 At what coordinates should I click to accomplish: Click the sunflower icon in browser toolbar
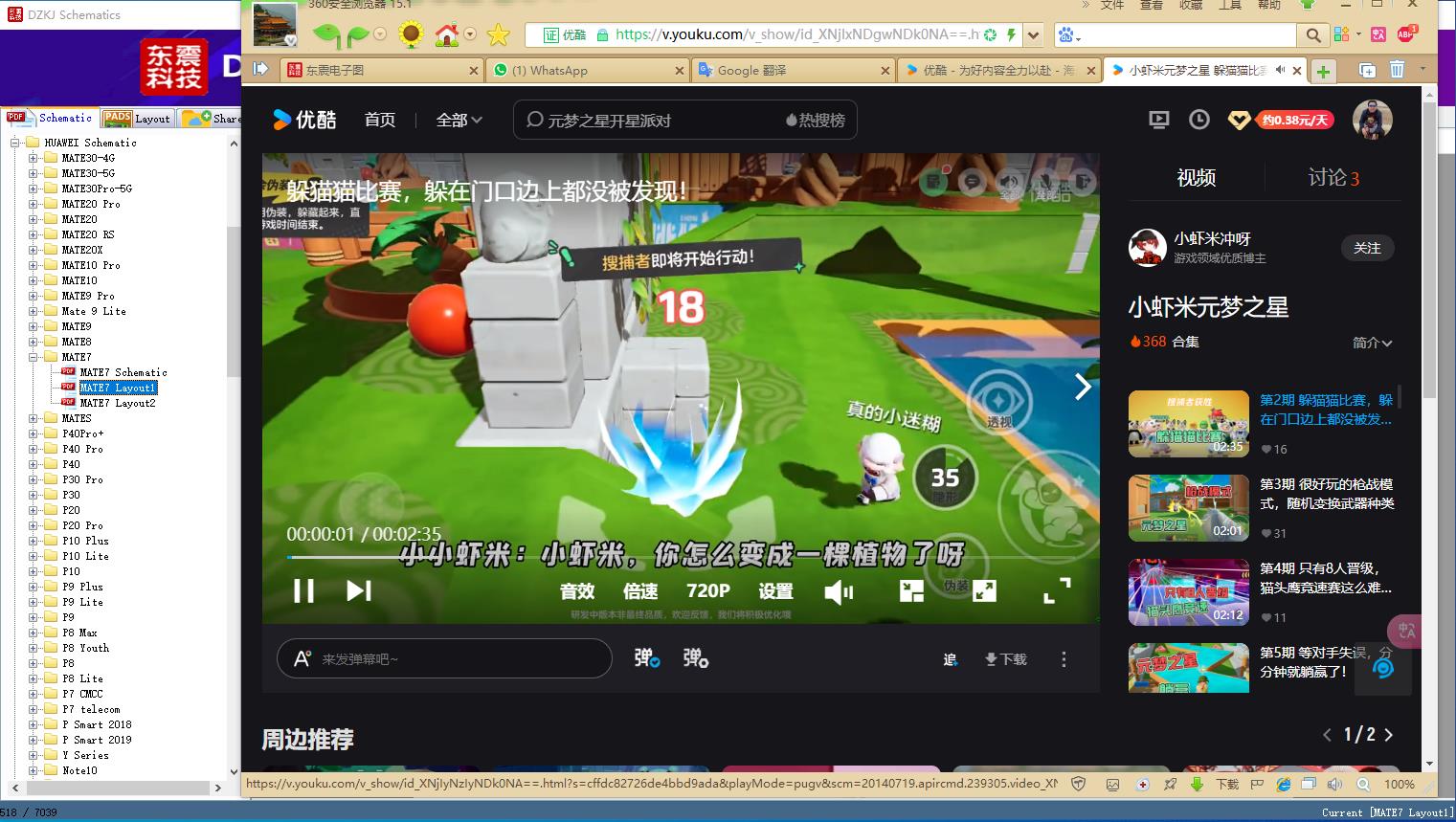pos(412,35)
